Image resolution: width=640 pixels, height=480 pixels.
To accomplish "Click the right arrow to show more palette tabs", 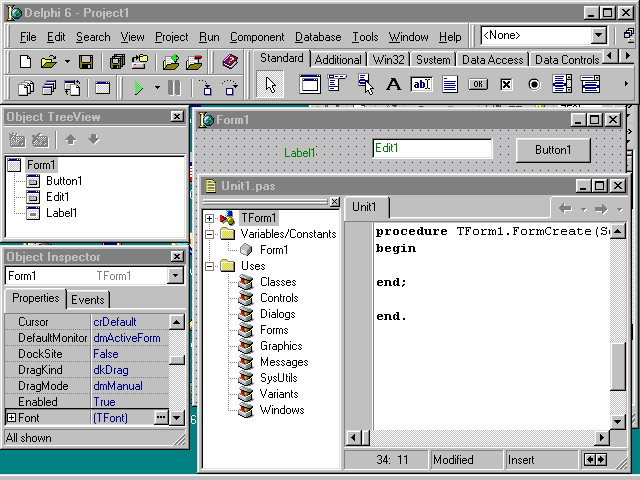I will 627,55.
